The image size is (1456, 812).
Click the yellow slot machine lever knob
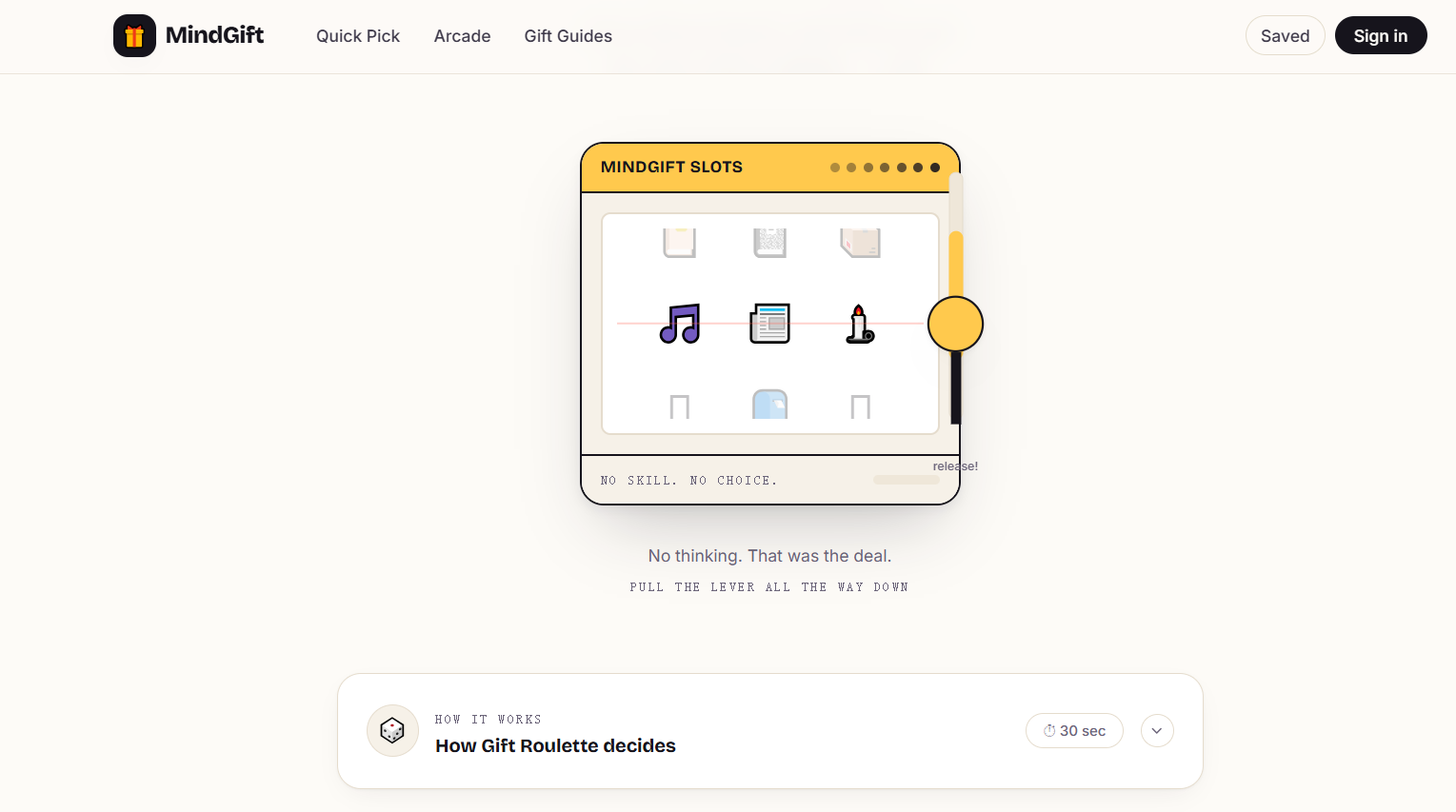tap(955, 324)
